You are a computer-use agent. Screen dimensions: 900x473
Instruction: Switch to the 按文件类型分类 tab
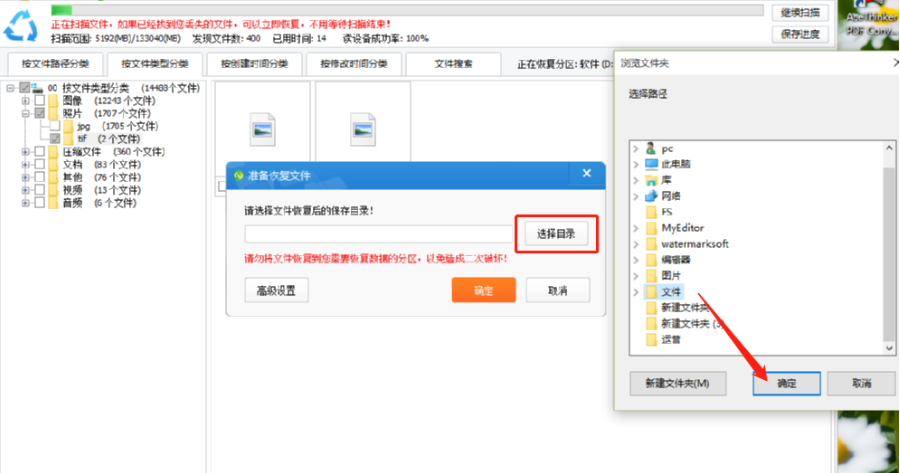[154, 64]
